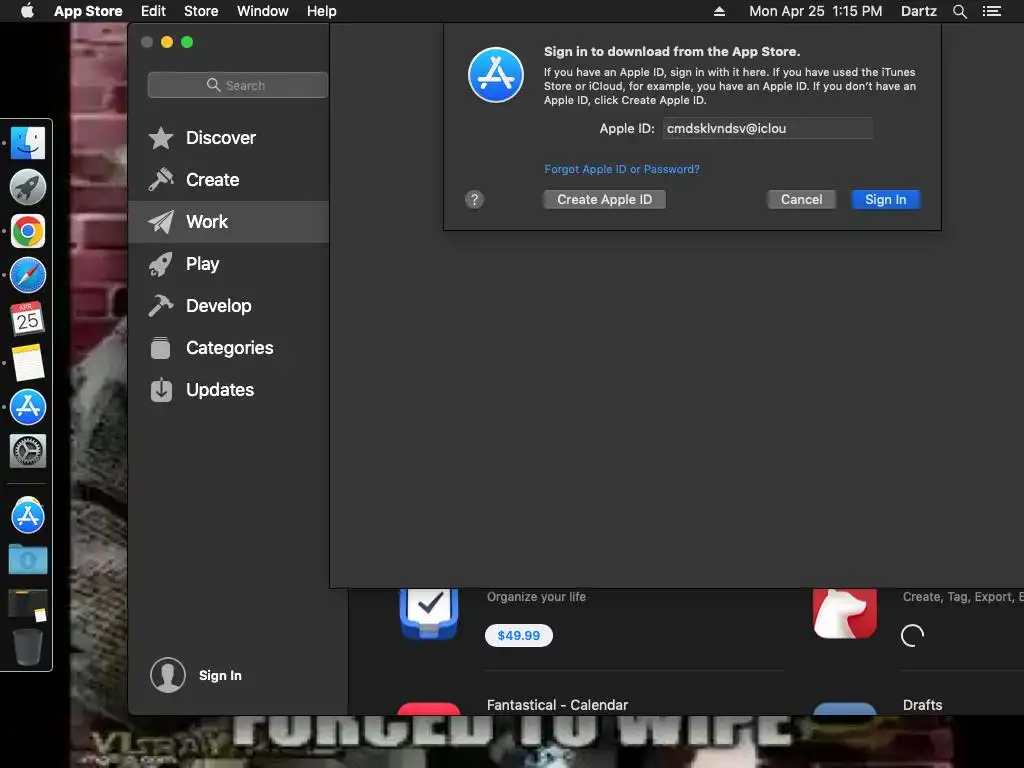Click Organize your life subtitle

[536, 596]
